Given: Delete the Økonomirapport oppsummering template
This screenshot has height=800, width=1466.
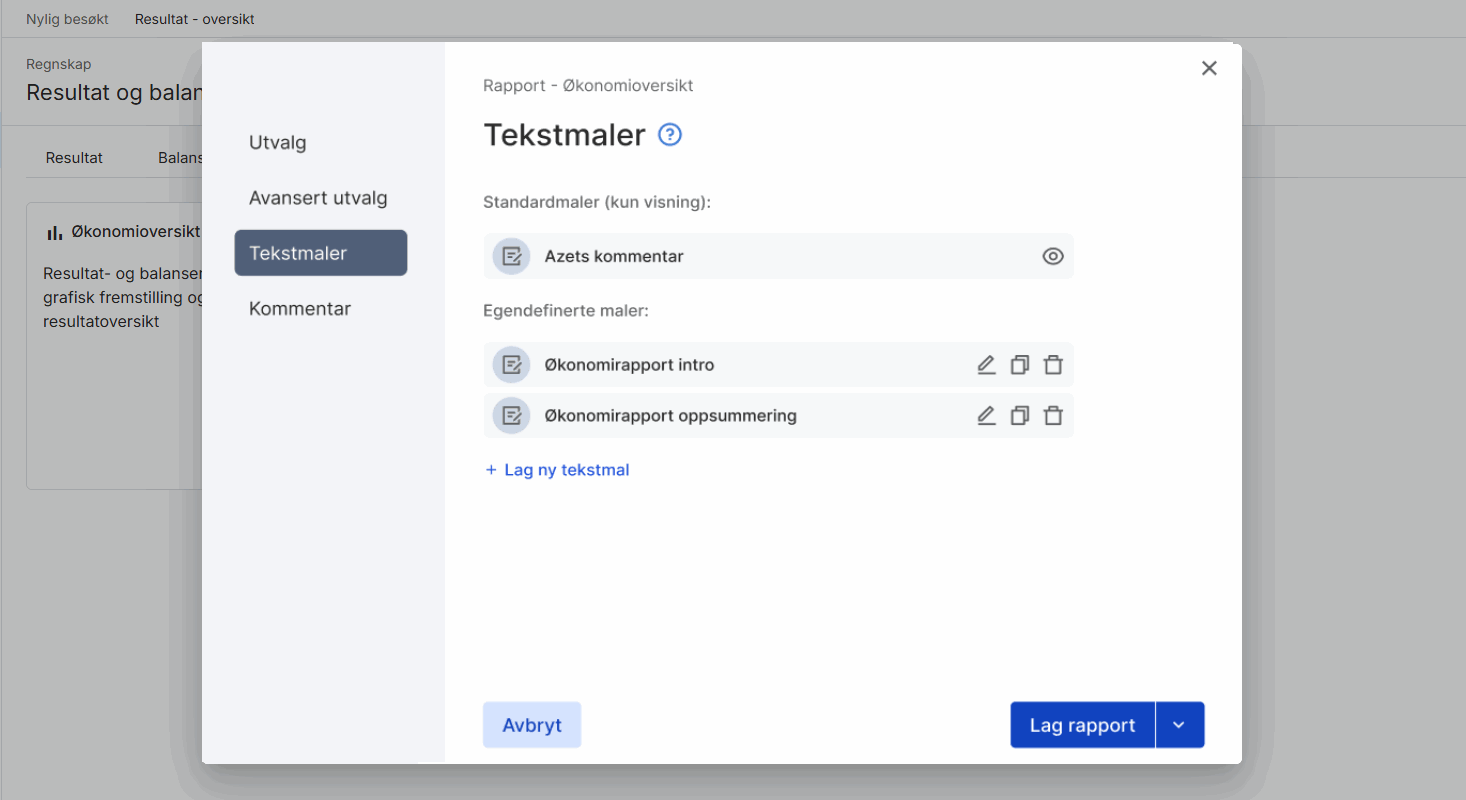Looking at the screenshot, I should 1053,415.
